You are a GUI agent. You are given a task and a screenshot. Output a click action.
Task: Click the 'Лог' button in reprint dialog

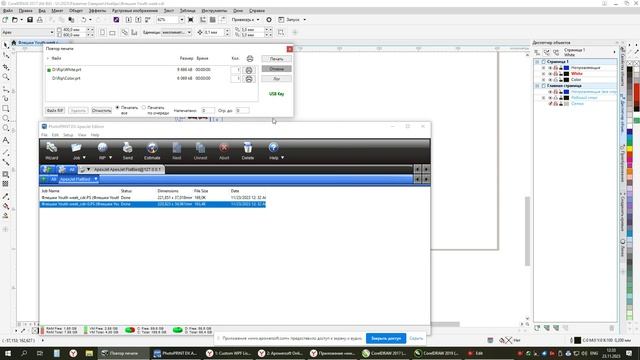coord(276,79)
